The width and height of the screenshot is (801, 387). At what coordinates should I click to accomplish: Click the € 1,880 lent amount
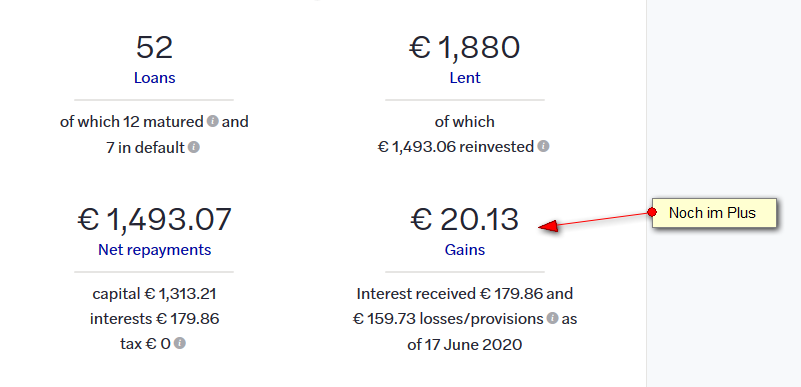[465, 47]
